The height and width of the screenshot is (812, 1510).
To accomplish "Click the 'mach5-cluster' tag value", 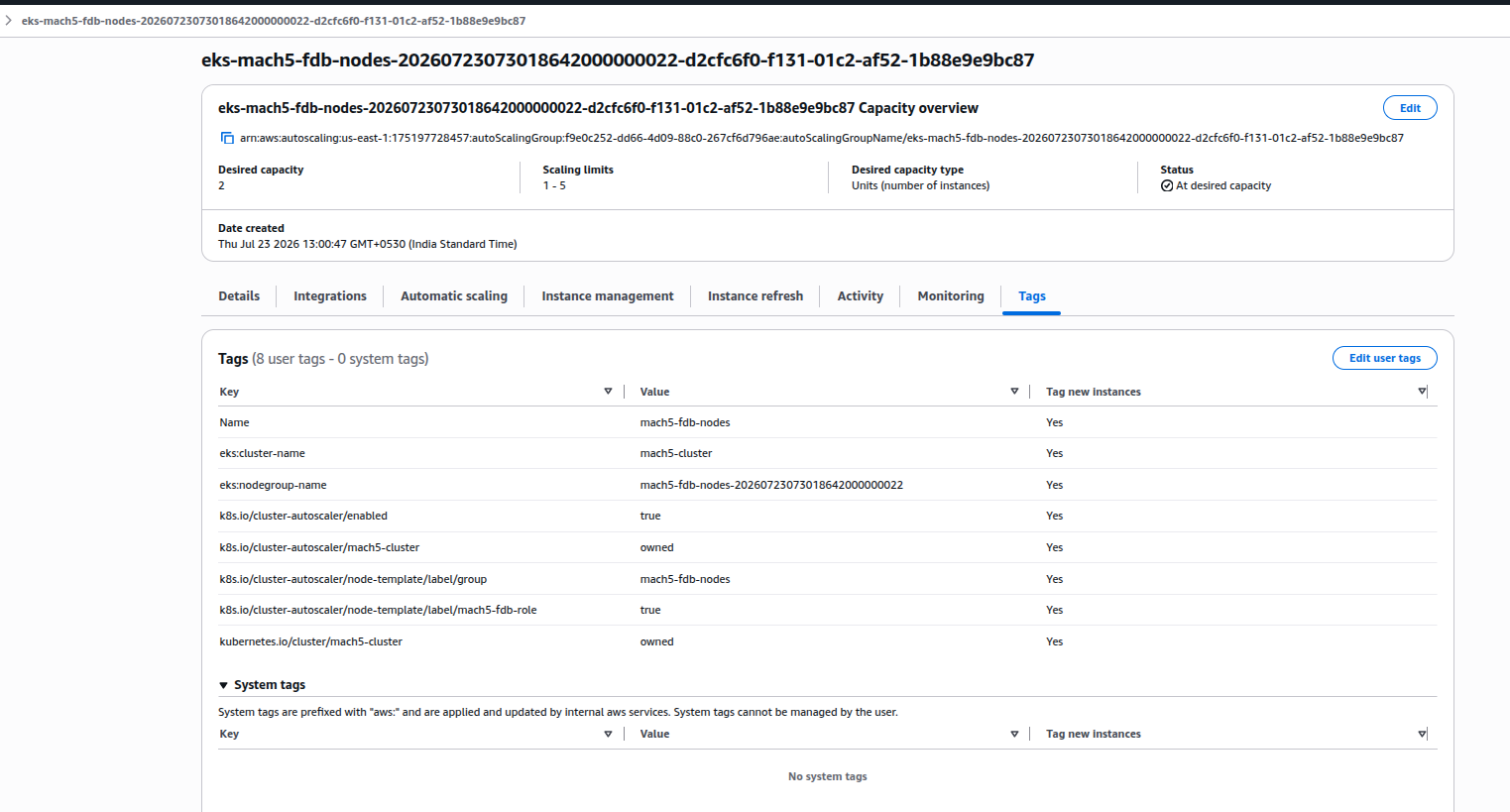I will tap(676, 453).
